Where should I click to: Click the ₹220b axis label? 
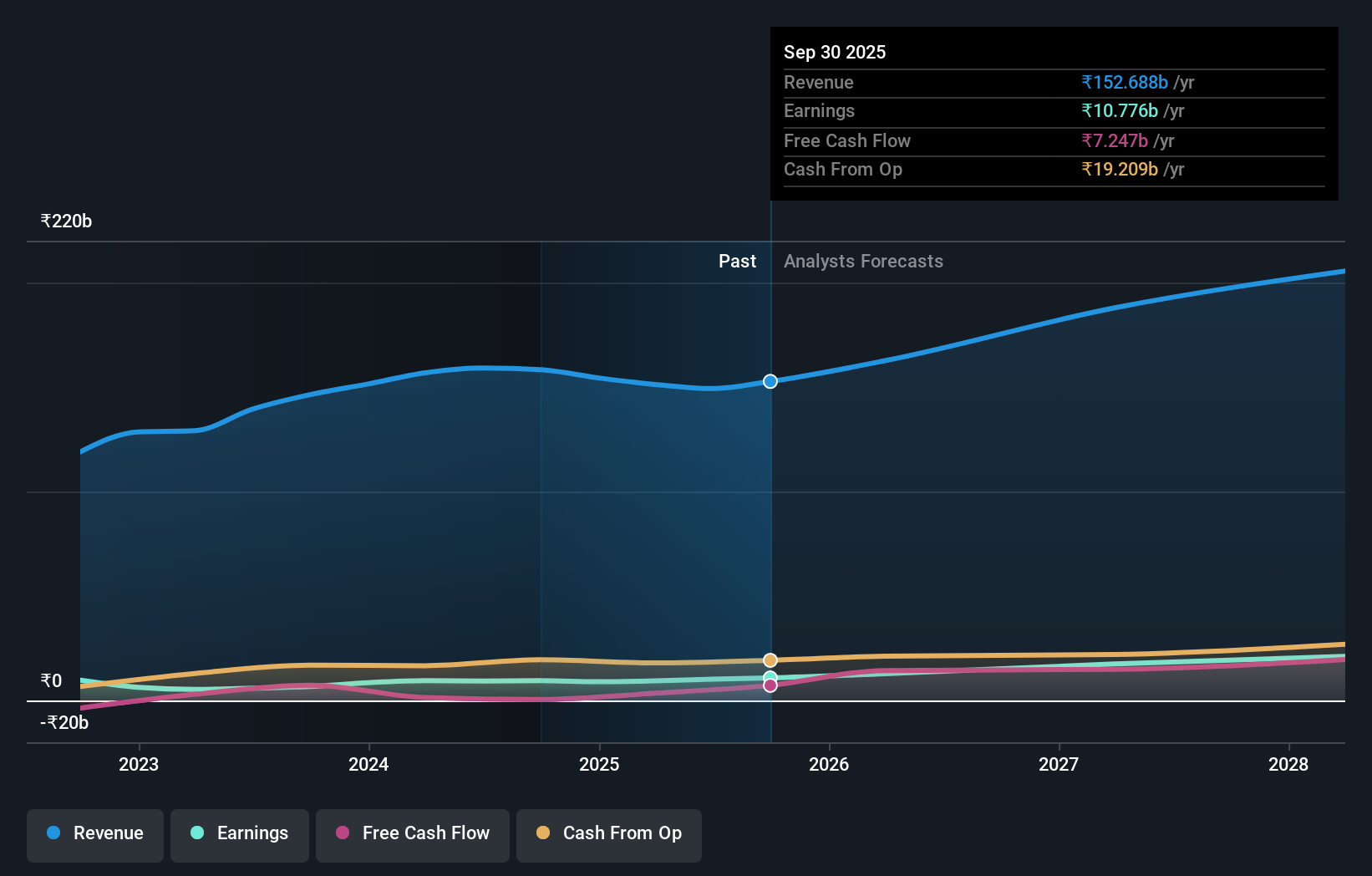(x=65, y=220)
